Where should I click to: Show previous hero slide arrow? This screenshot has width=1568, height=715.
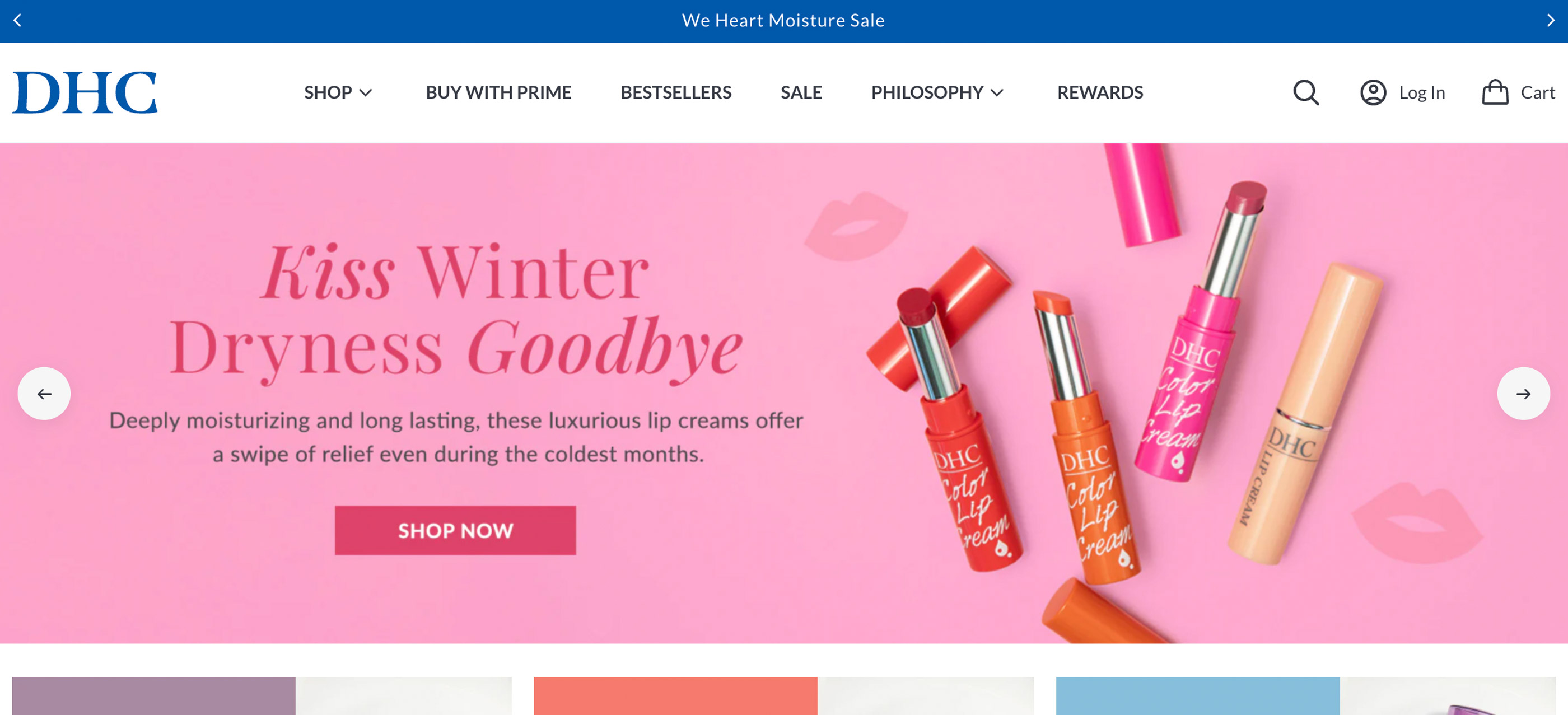point(44,394)
